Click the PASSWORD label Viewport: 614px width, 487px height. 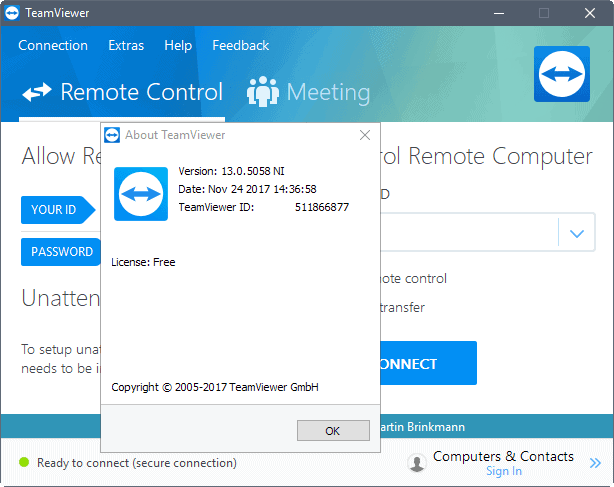tap(61, 252)
